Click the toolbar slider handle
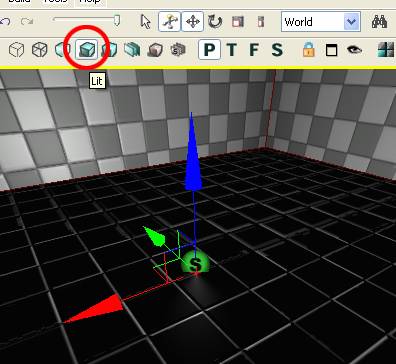This screenshot has width=396, height=364. [x=117, y=21]
